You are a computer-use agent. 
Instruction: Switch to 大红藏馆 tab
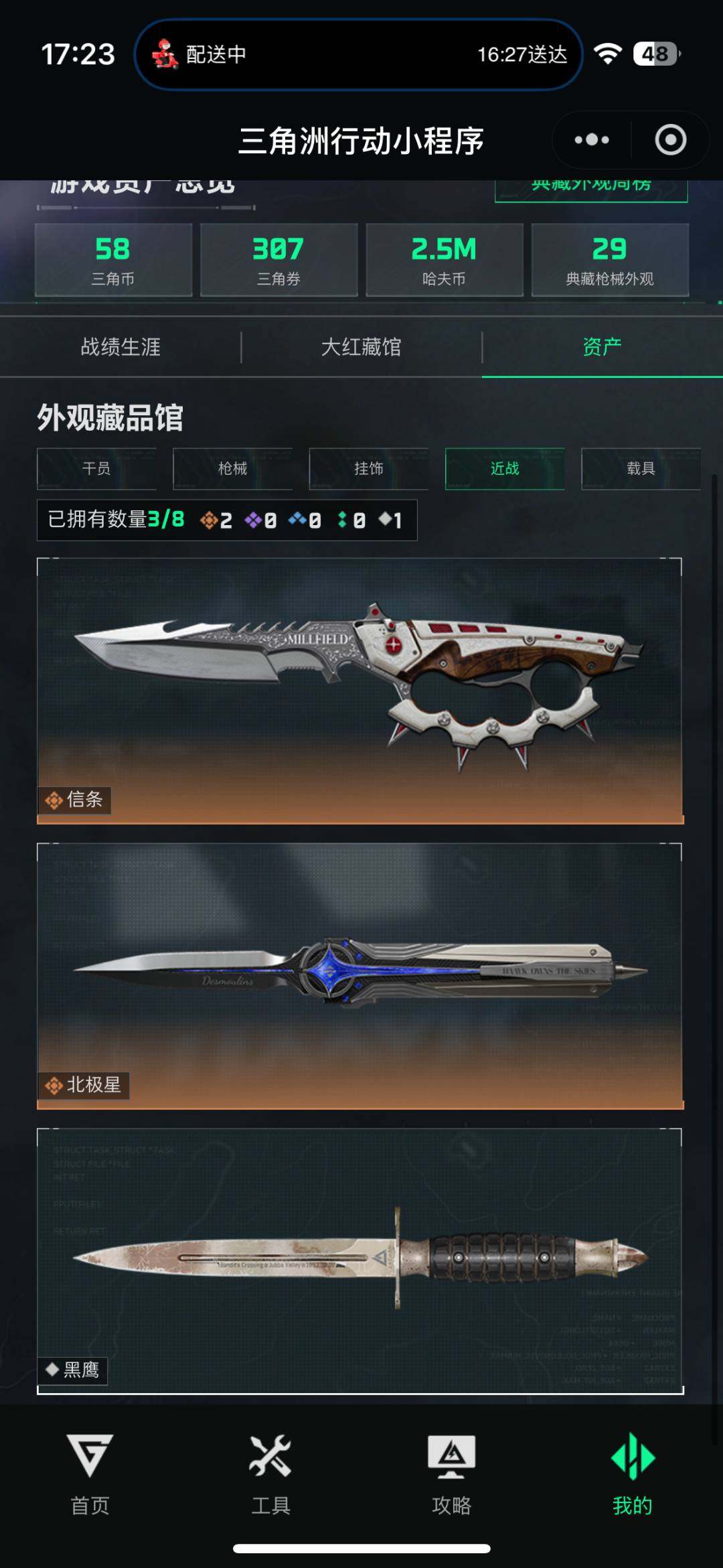coord(361,347)
